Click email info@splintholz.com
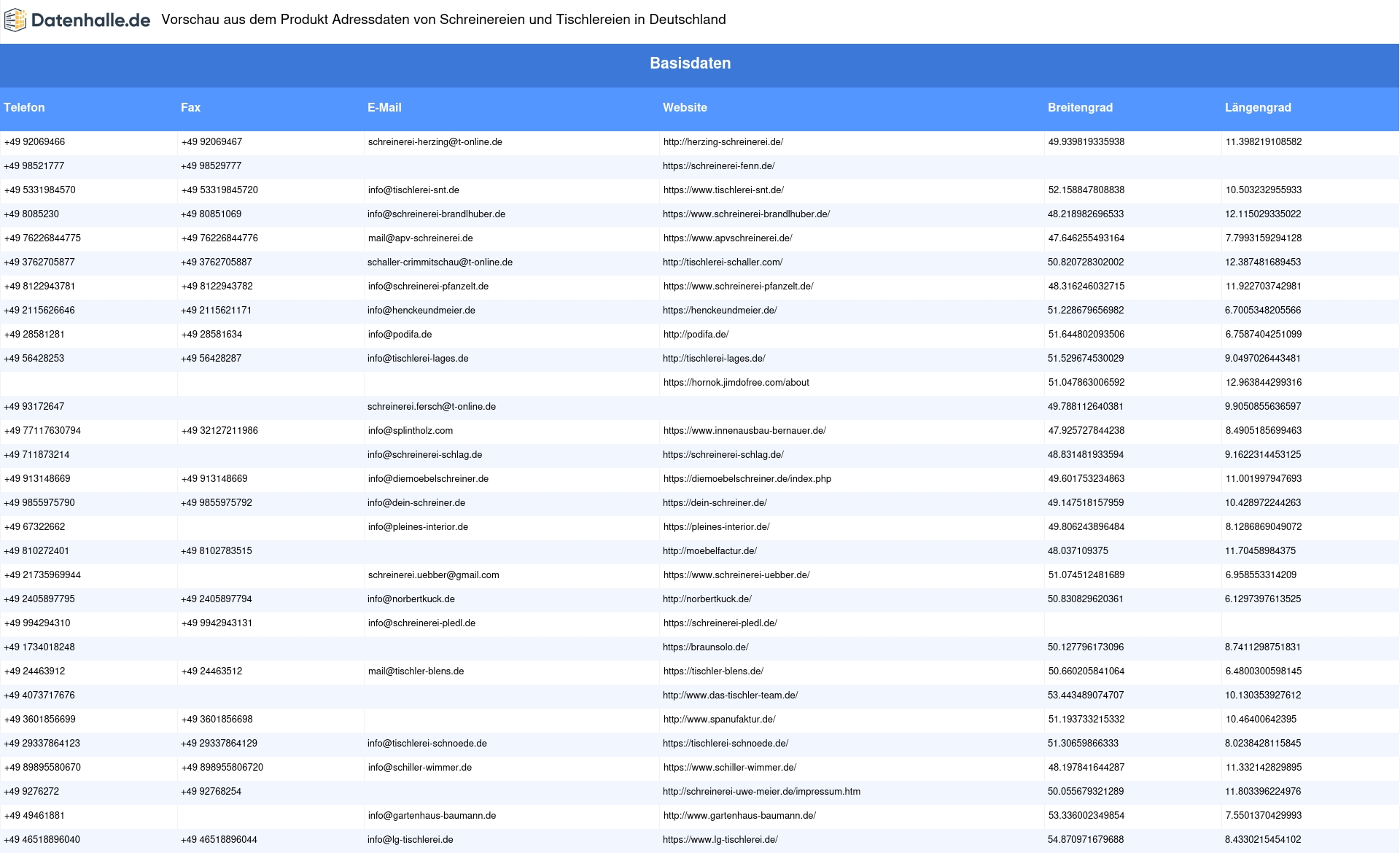The width and height of the screenshot is (1400, 853). pyautogui.click(x=411, y=431)
